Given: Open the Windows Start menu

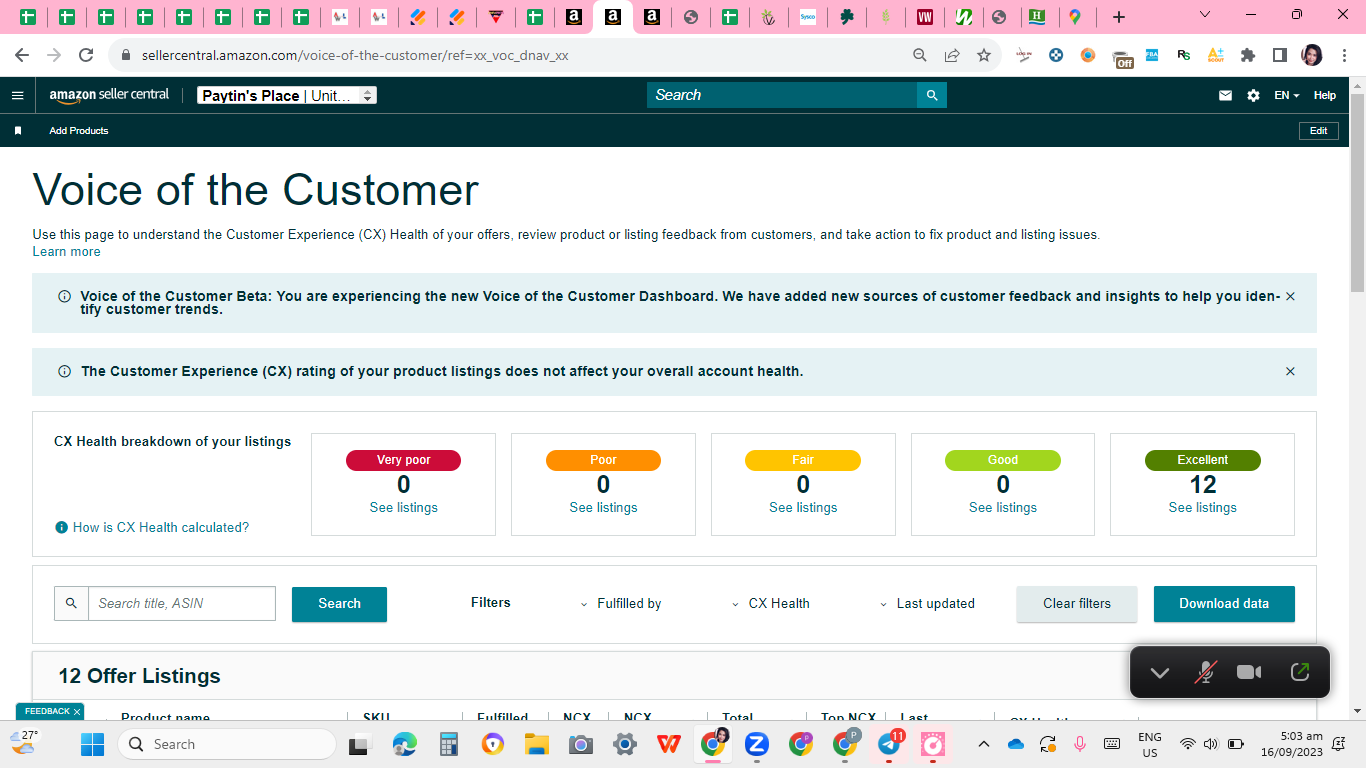Looking at the screenshot, I should [92, 744].
